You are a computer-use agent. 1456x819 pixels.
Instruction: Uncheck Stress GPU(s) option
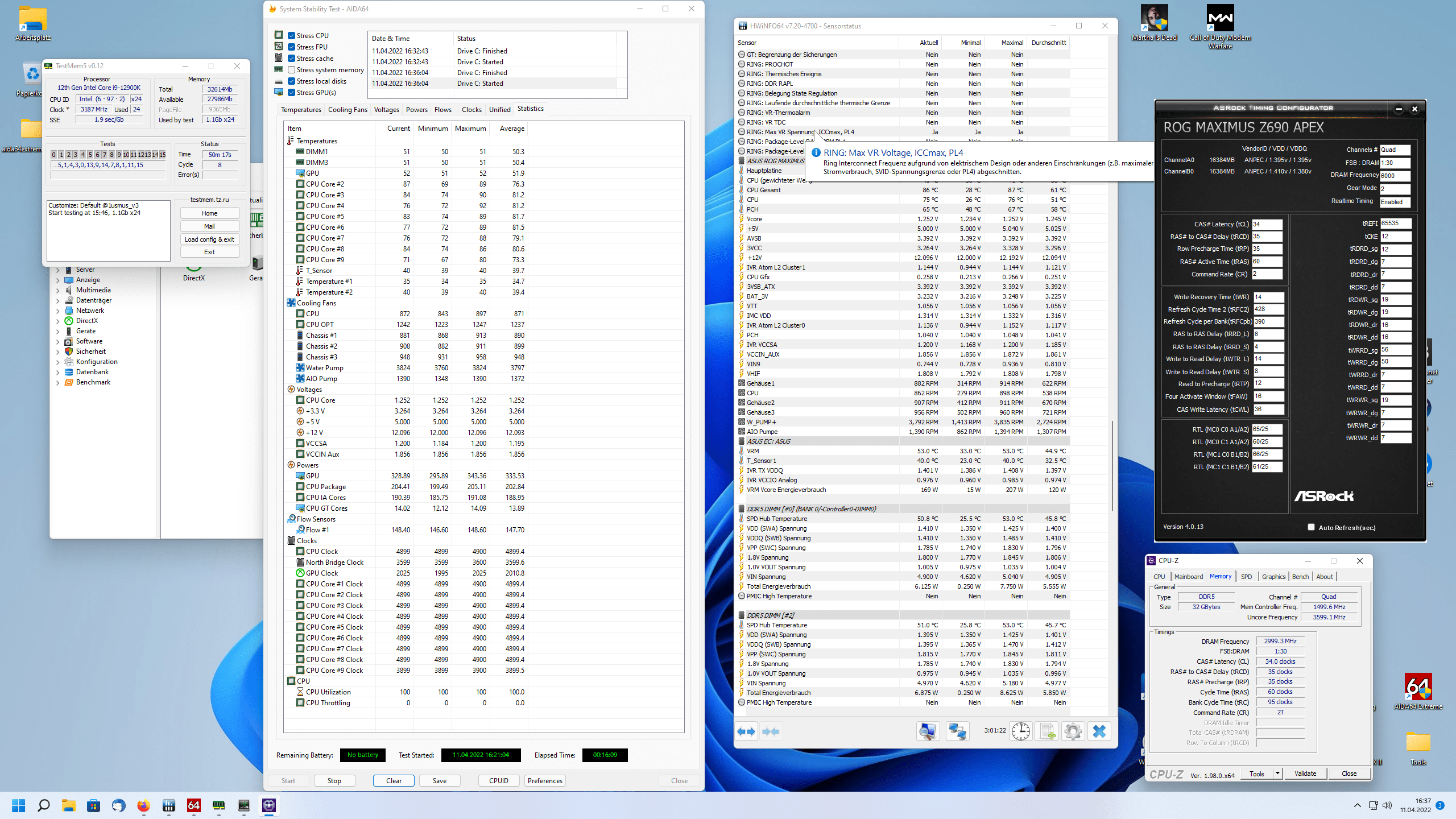click(x=291, y=93)
